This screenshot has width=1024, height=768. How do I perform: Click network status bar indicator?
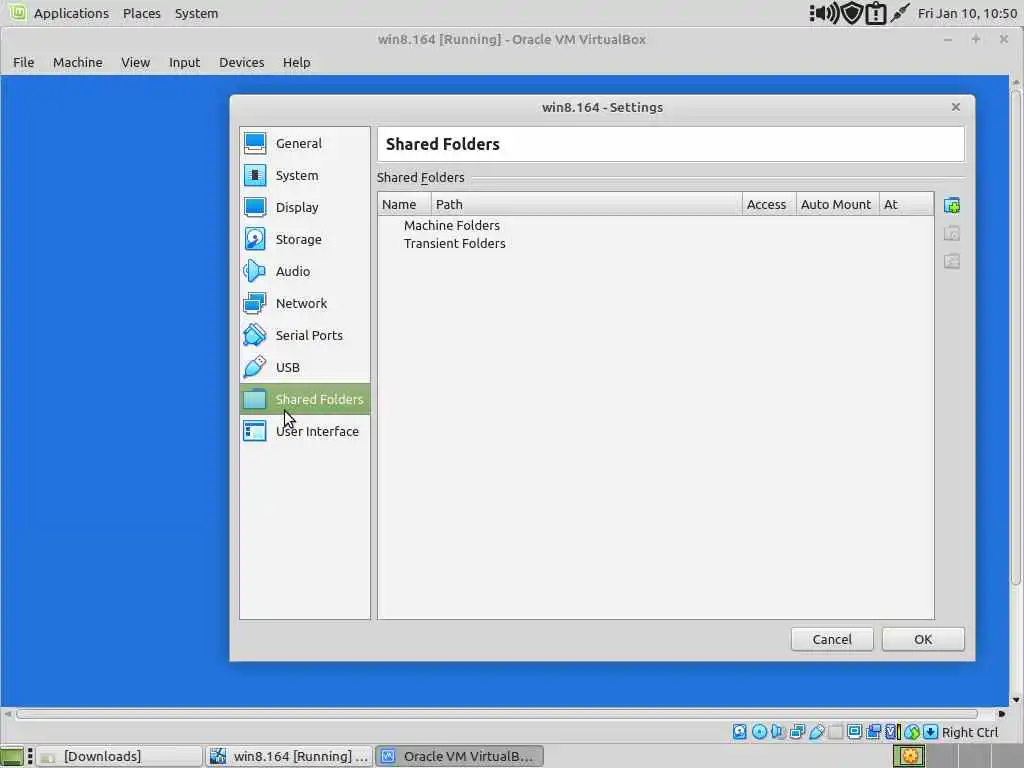[797, 732]
